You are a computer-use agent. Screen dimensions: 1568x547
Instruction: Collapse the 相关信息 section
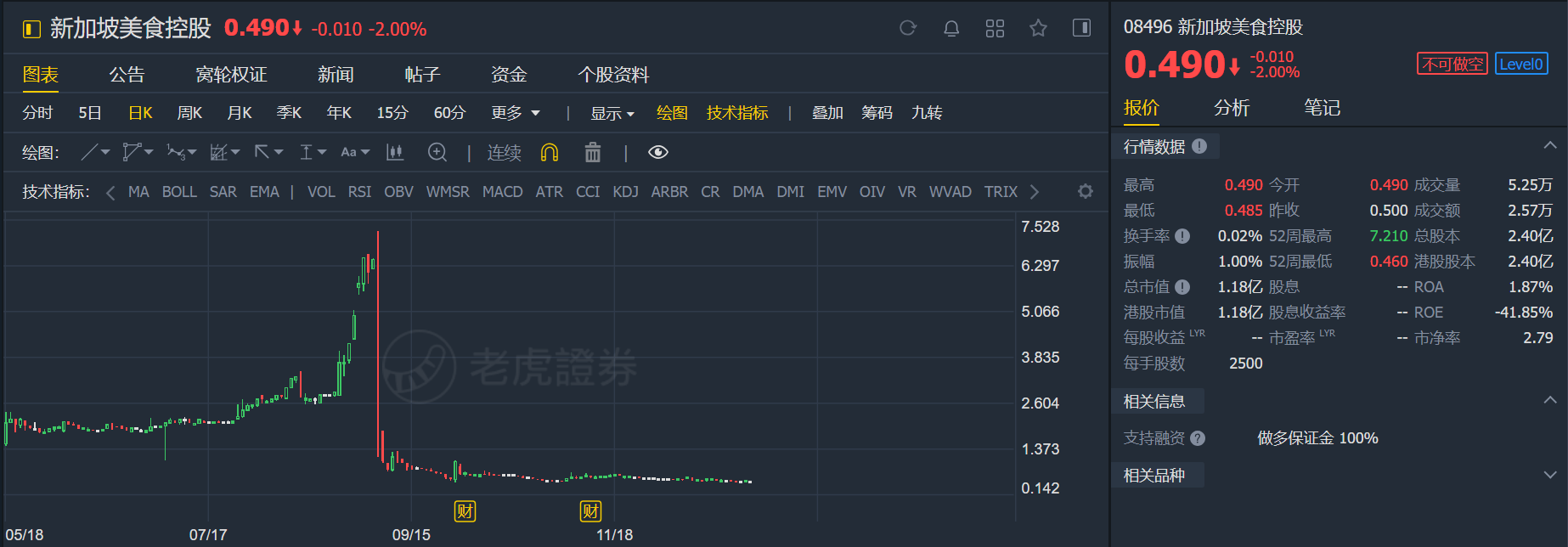[1549, 401]
